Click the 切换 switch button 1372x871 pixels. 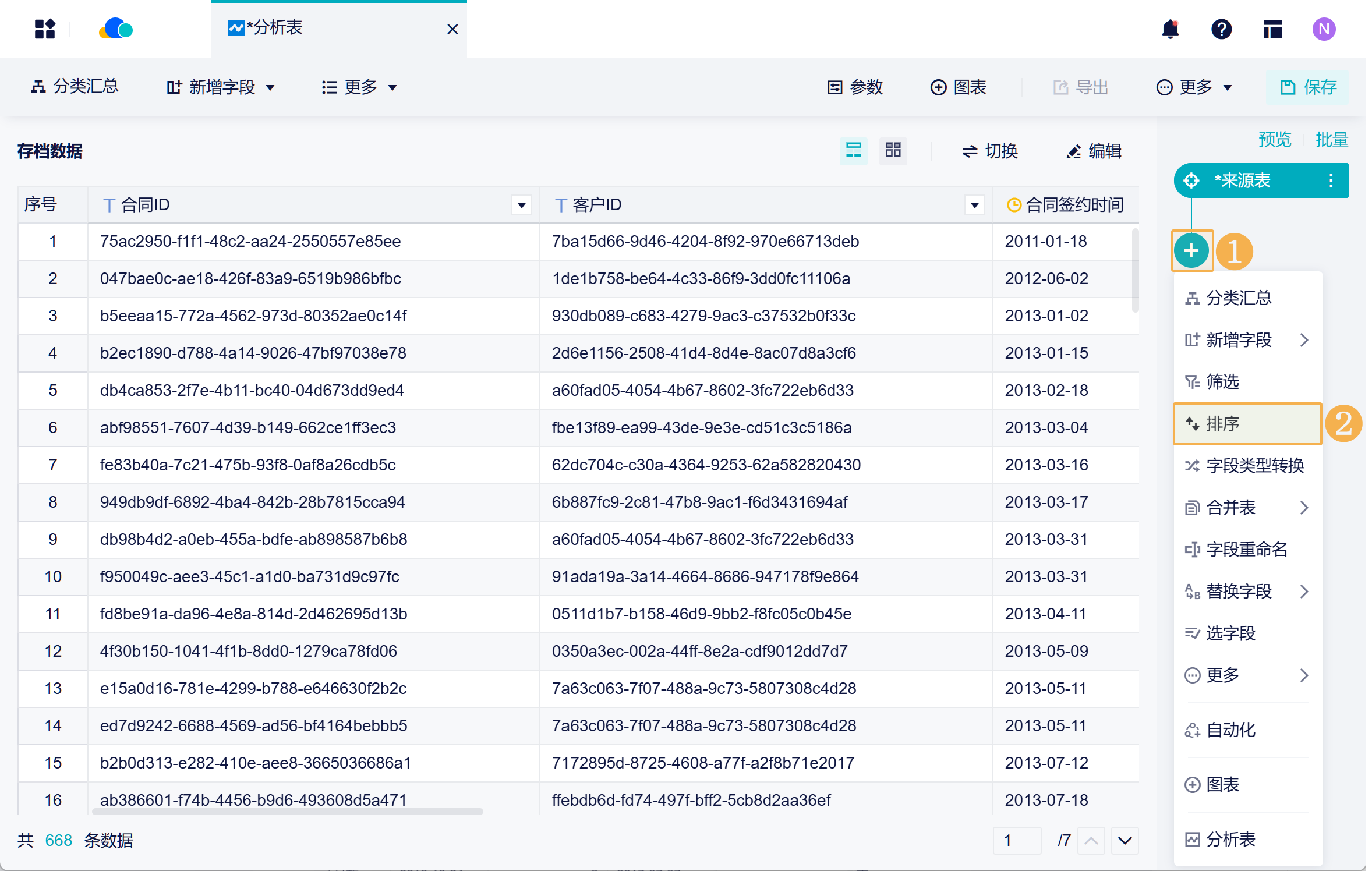click(x=990, y=151)
